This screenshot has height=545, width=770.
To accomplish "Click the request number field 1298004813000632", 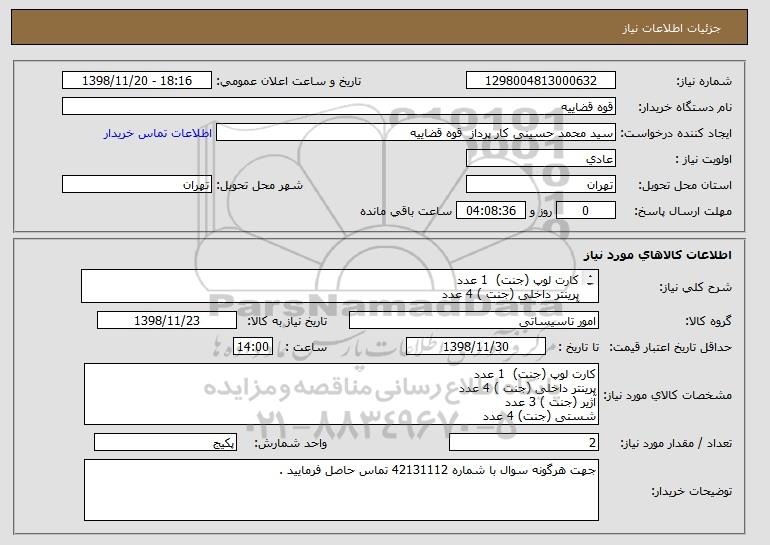I will [541, 81].
